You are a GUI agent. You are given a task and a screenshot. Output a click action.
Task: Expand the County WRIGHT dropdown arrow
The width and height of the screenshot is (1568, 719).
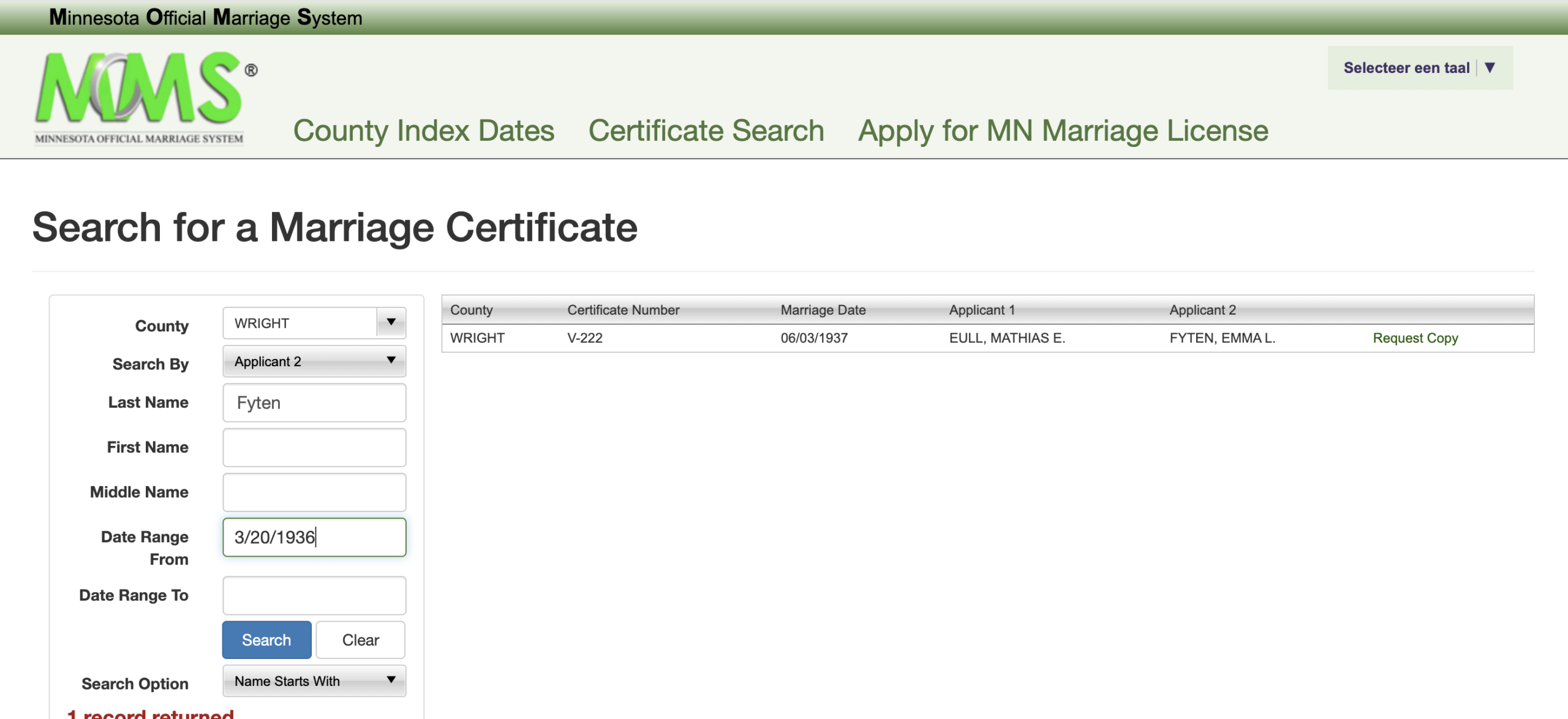coord(391,322)
